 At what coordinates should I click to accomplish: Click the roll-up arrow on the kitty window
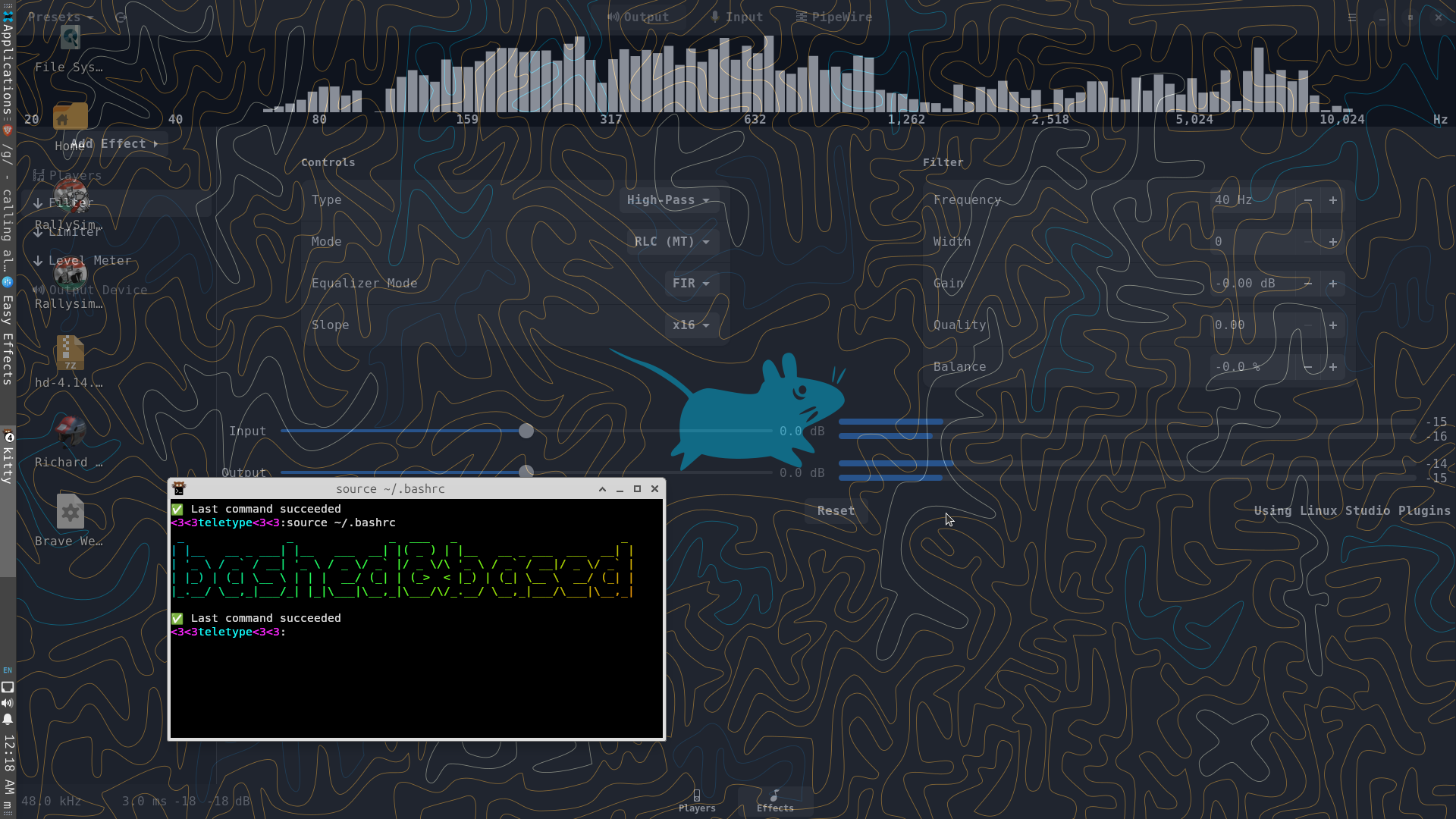click(602, 489)
